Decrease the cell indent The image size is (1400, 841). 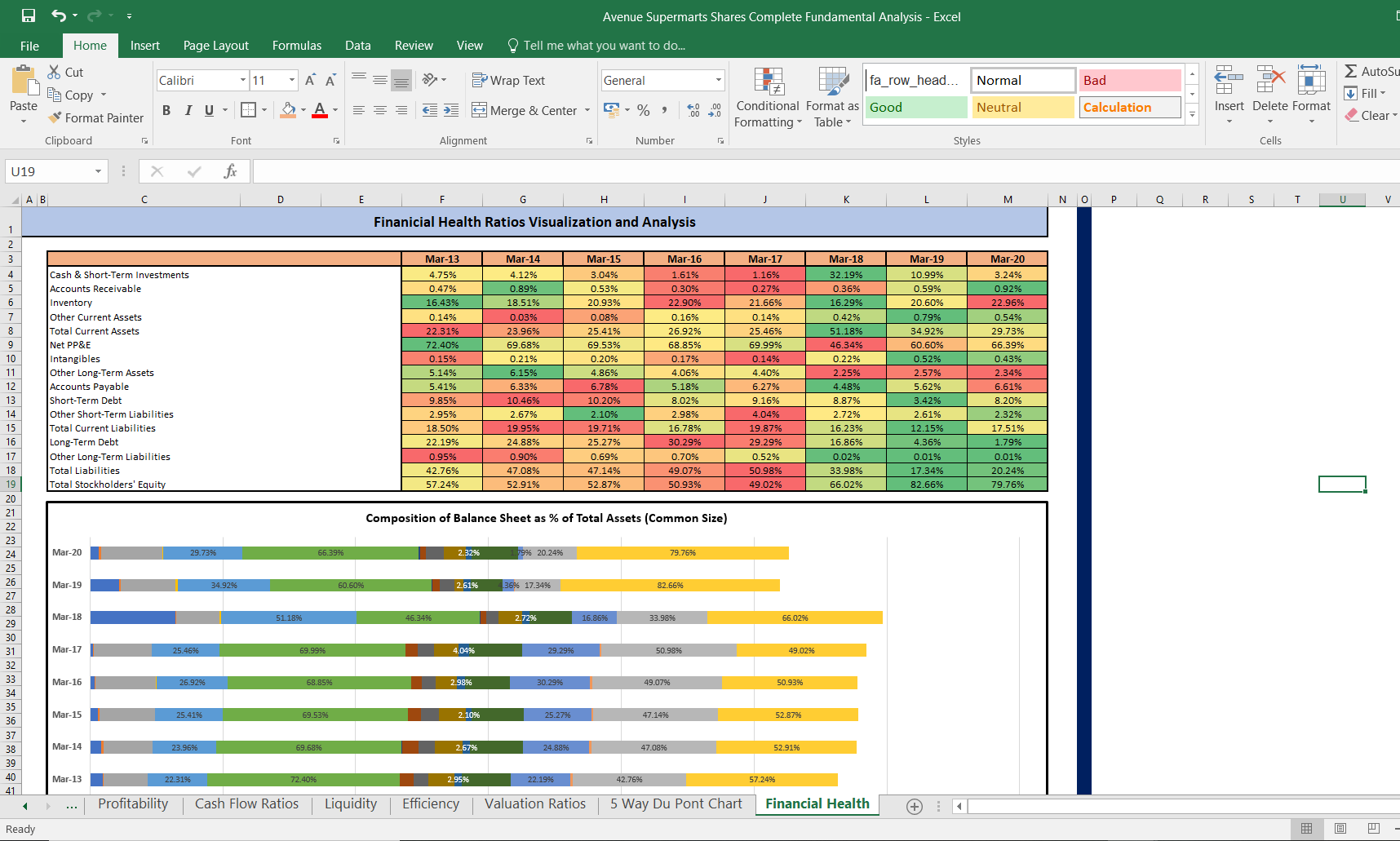coord(430,110)
